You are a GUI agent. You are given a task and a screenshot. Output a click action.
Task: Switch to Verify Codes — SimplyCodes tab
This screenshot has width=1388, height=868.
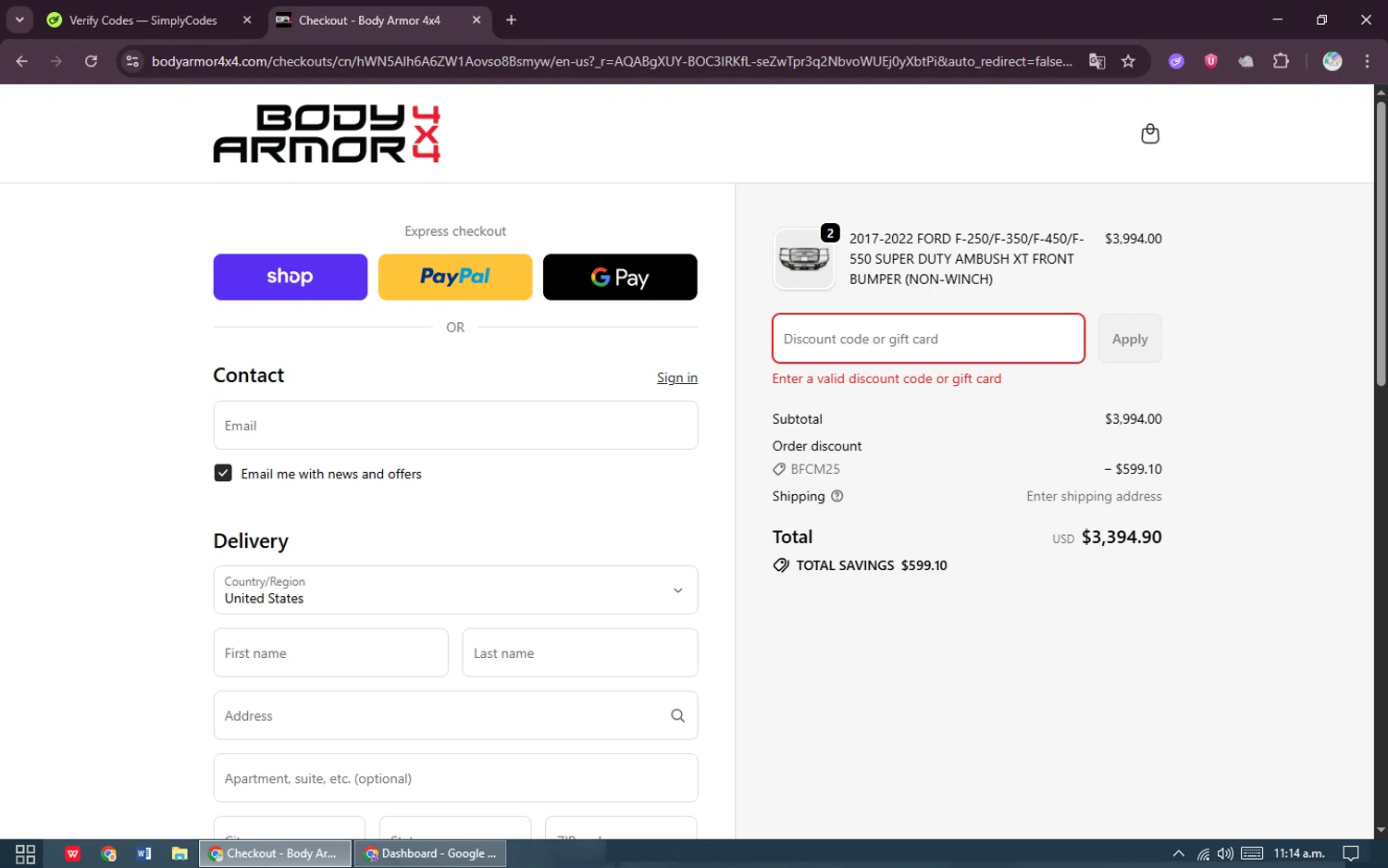[143, 20]
